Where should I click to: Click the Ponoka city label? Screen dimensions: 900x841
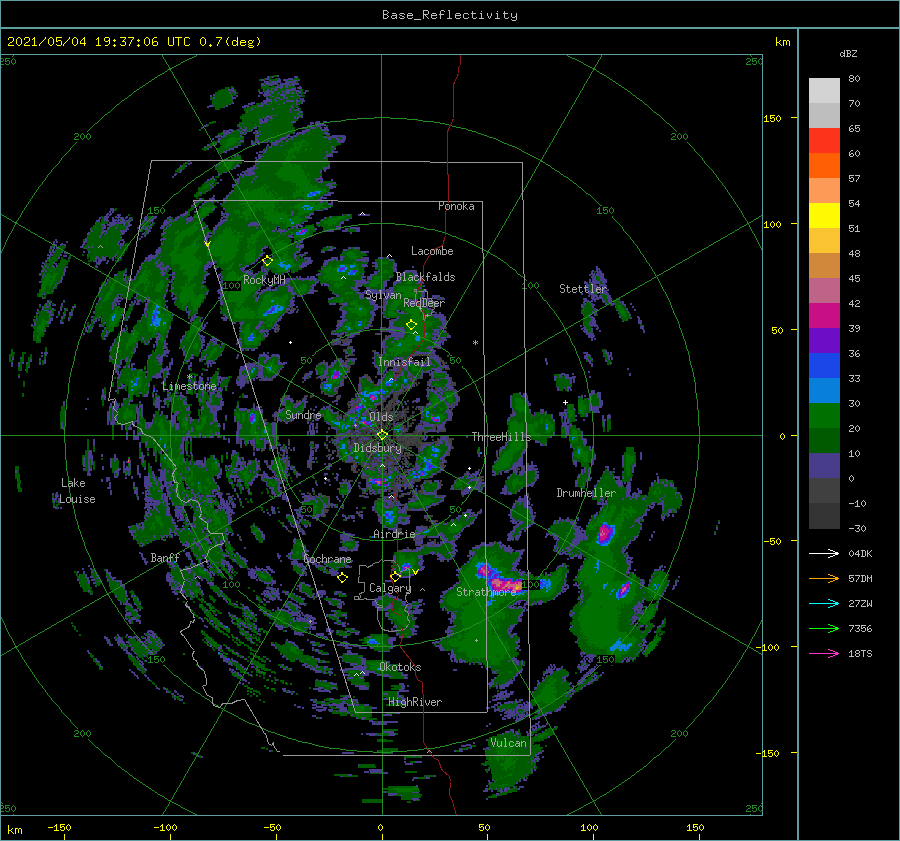pyautogui.click(x=456, y=206)
